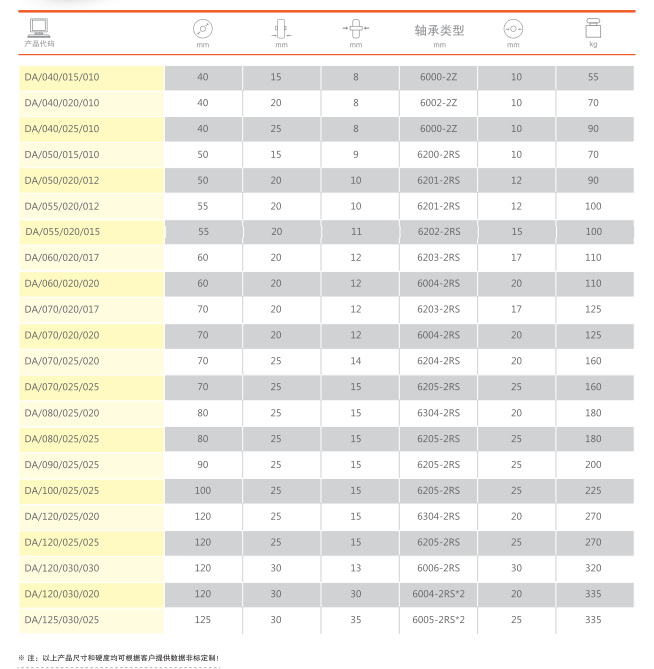Select product code DA/060/020/020
This screenshot has width=654, height=669.
tap(62, 284)
